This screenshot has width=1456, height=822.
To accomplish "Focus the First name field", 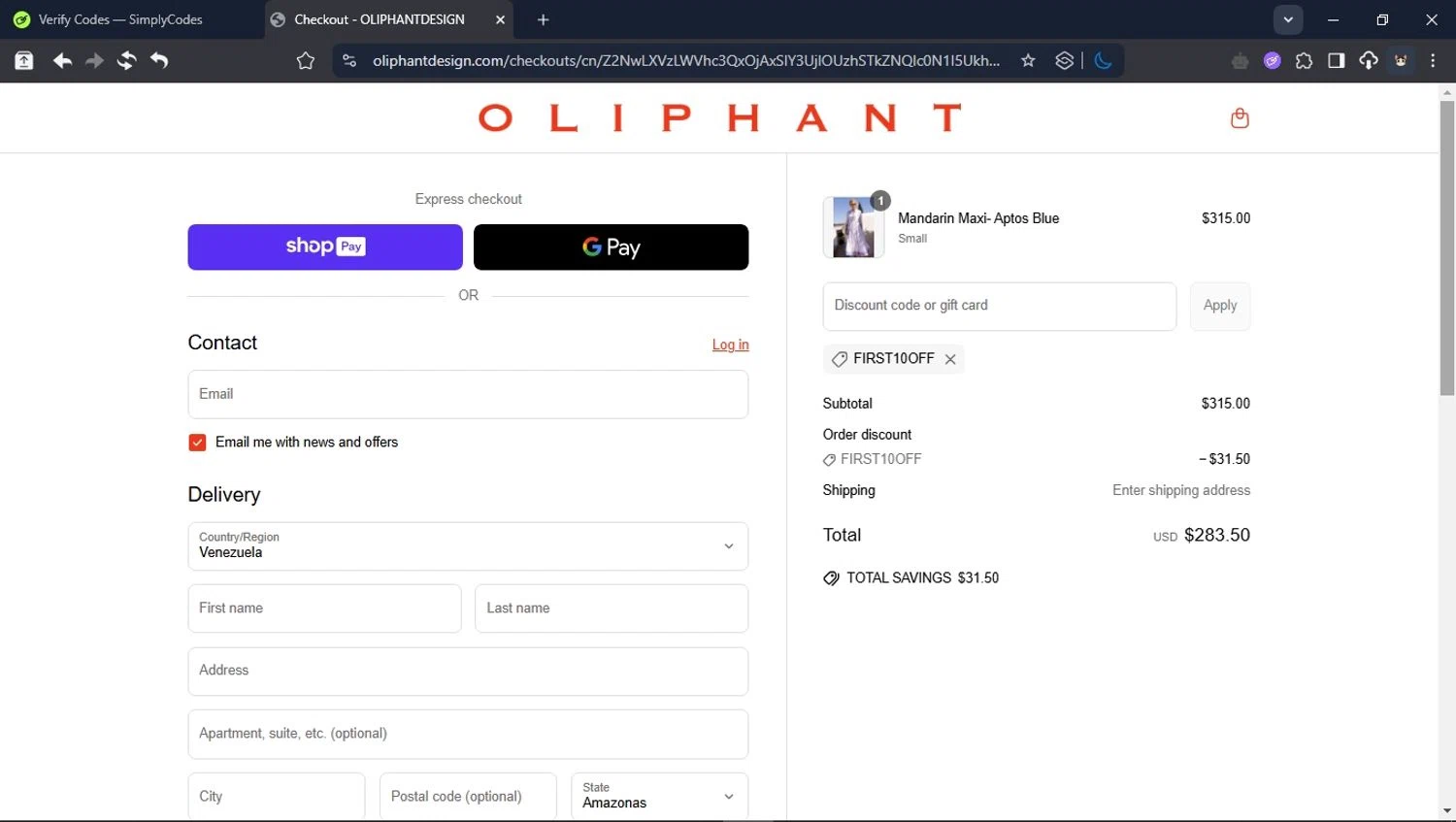I will click(x=324, y=608).
